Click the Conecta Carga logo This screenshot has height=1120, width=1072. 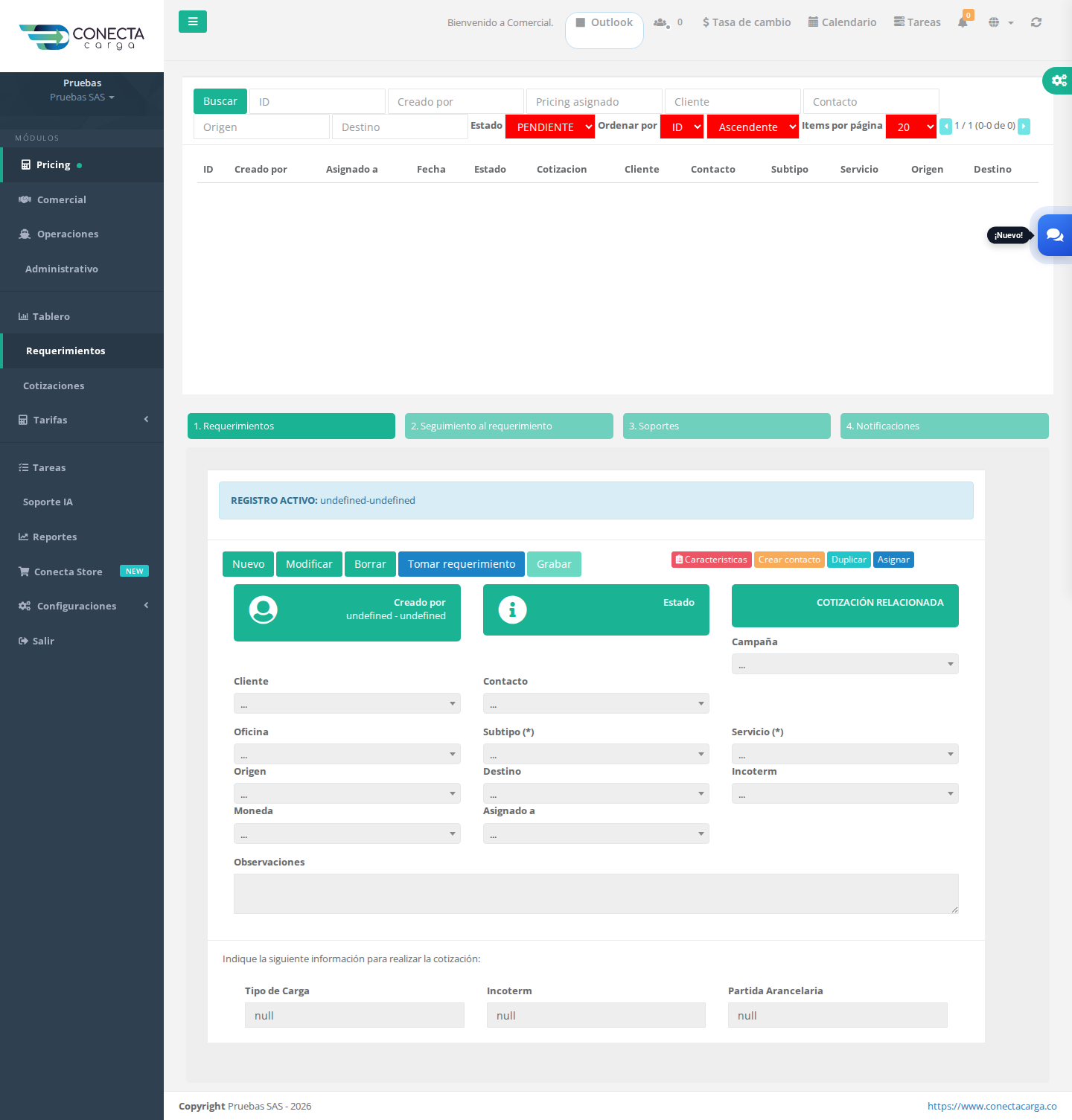pos(82,36)
